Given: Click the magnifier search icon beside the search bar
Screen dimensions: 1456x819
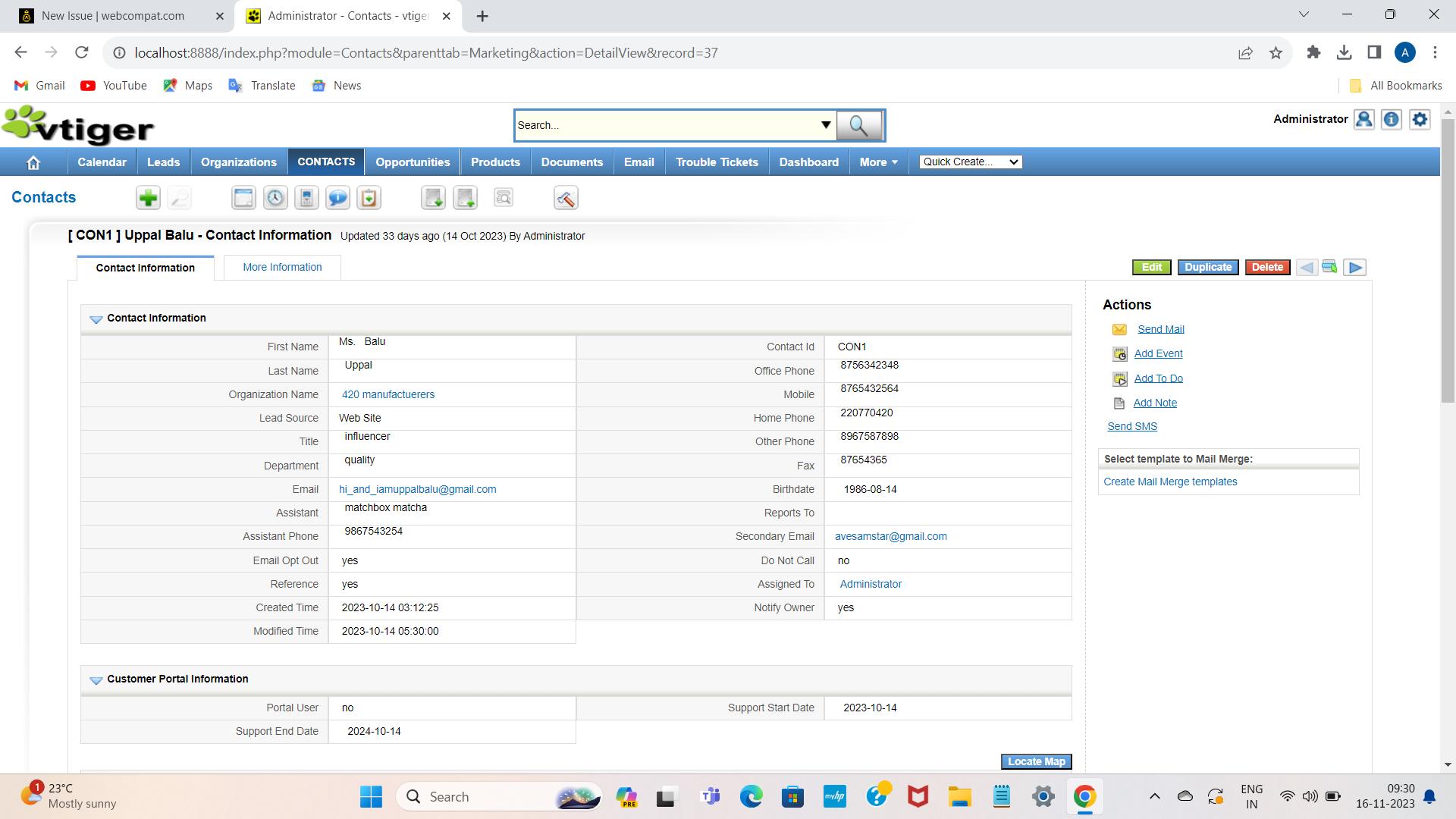Looking at the screenshot, I should [x=859, y=125].
